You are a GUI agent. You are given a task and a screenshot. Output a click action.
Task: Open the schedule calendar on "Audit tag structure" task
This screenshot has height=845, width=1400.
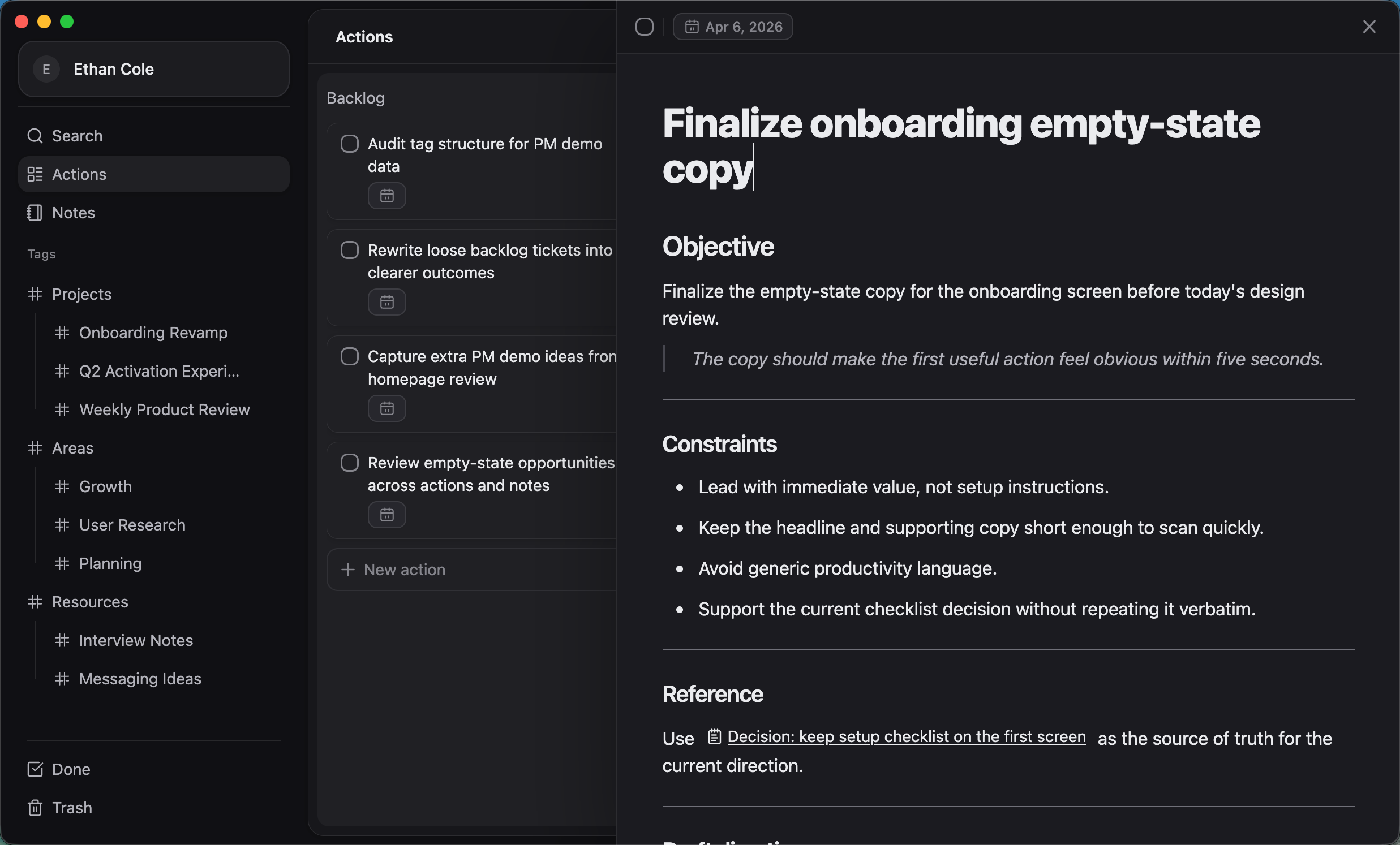386,196
